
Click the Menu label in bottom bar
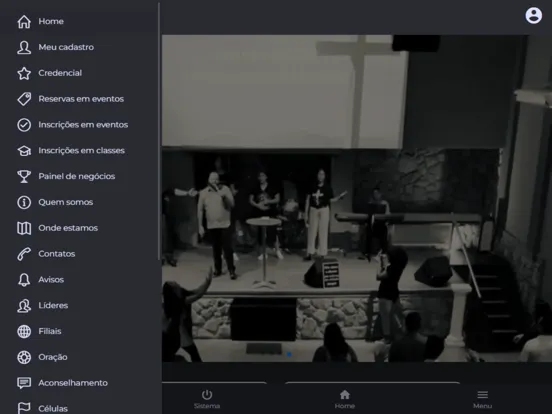click(x=483, y=406)
